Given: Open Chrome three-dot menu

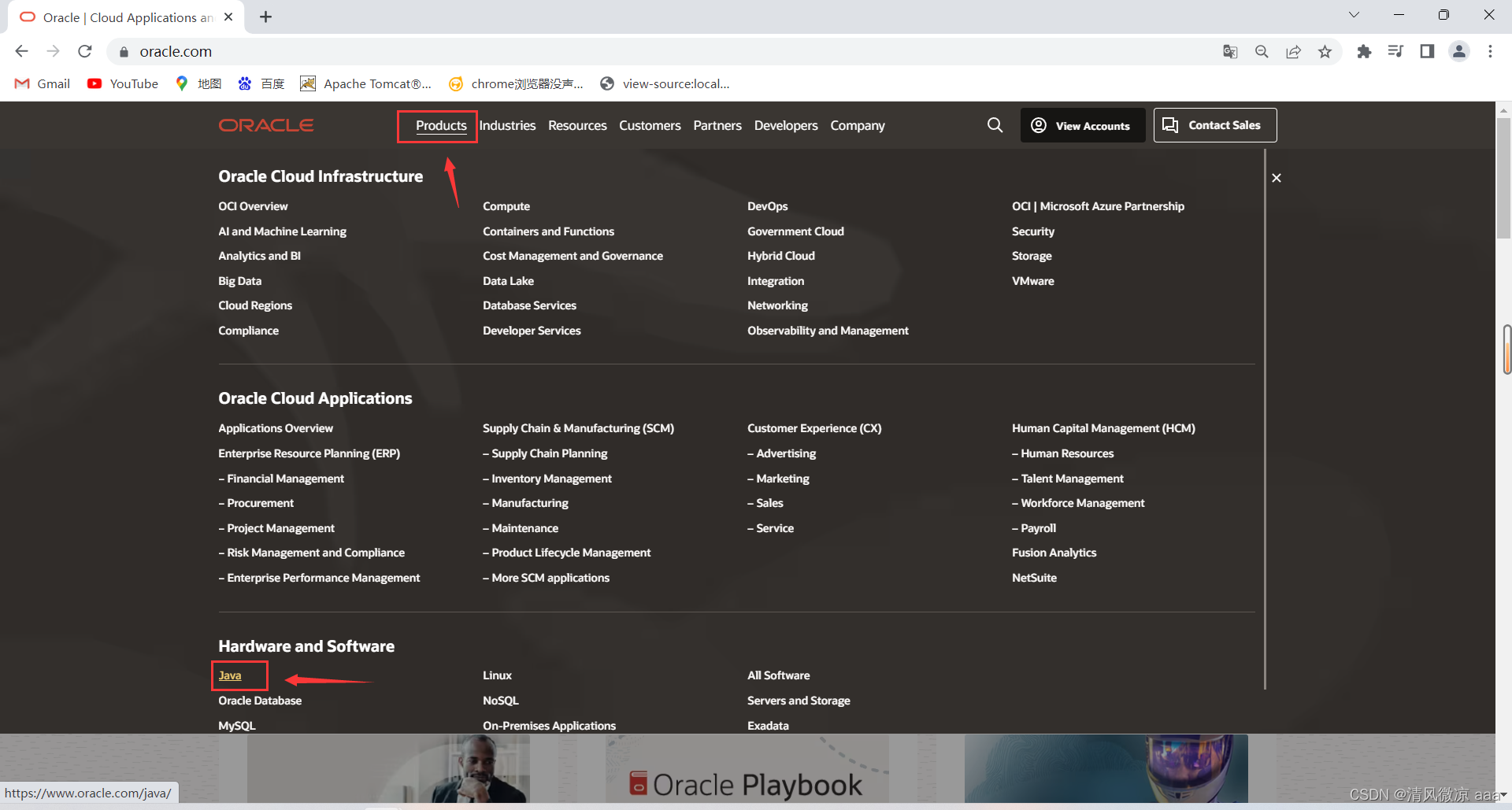Looking at the screenshot, I should pyautogui.click(x=1490, y=51).
